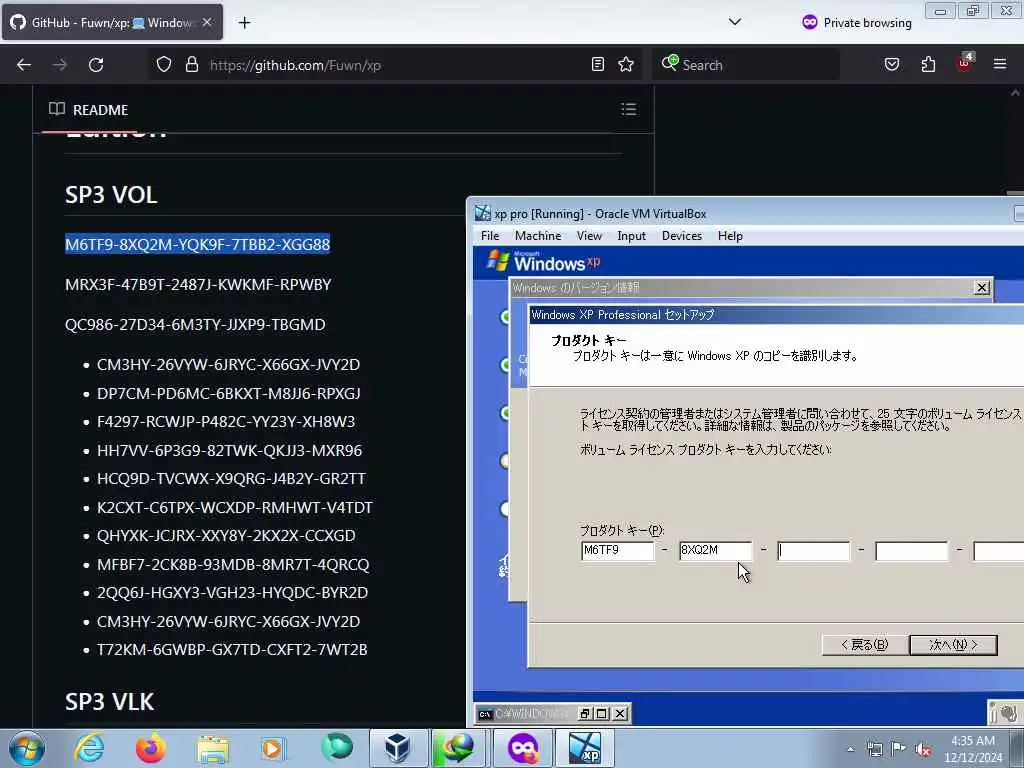Image resolution: width=1024 pixels, height=768 pixels.
Task: Click the highlighted key M6TF9-8XQ2M-YQK9F-7TBB2-XGG88
Action: tap(197, 244)
